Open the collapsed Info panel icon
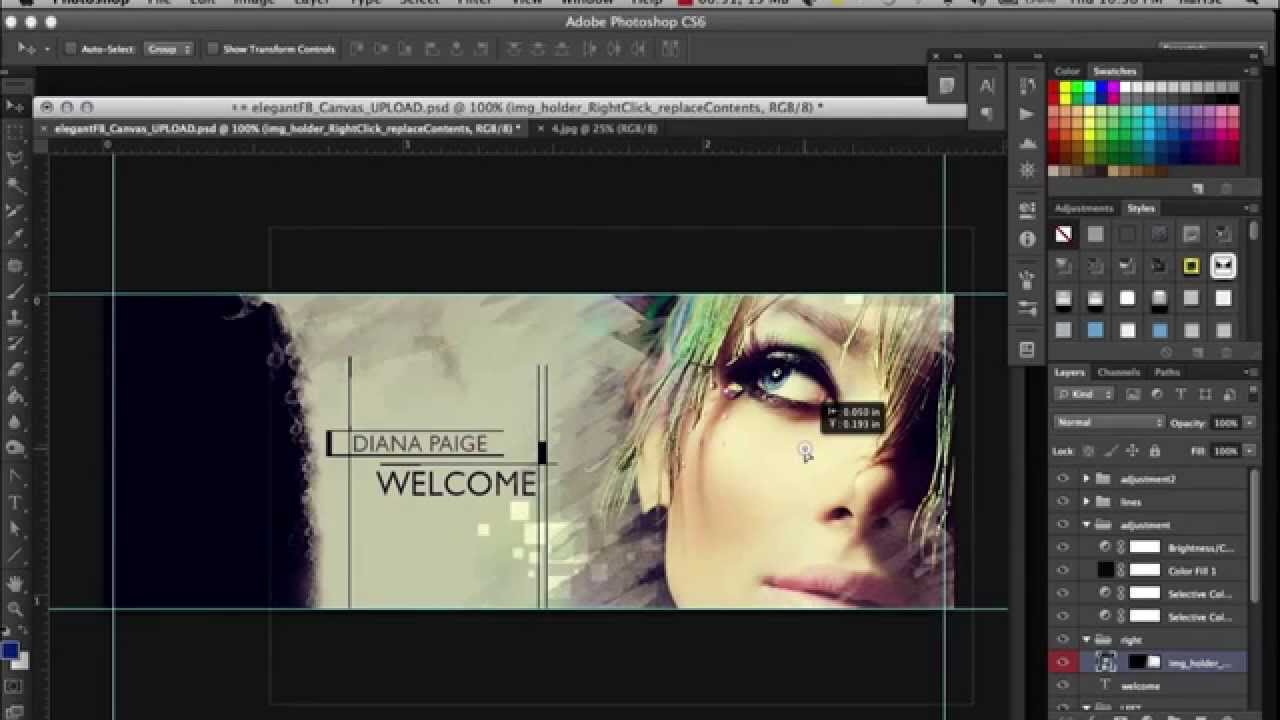The width and height of the screenshot is (1280, 720). 1027,239
